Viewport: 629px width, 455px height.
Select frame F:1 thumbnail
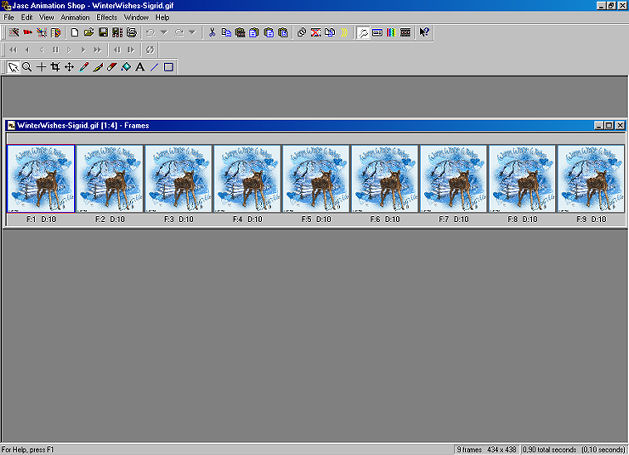pyautogui.click(x=41, y=179)
